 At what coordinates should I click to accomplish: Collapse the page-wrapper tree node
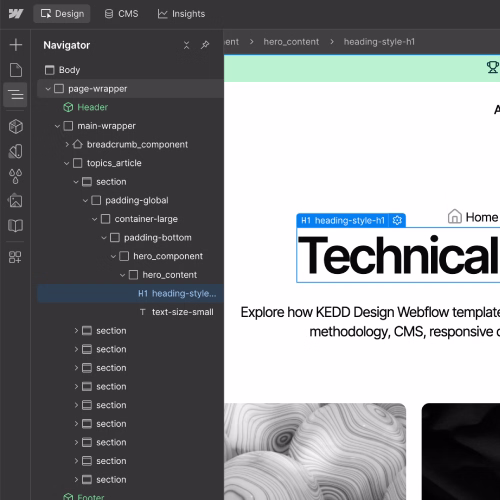48,89
